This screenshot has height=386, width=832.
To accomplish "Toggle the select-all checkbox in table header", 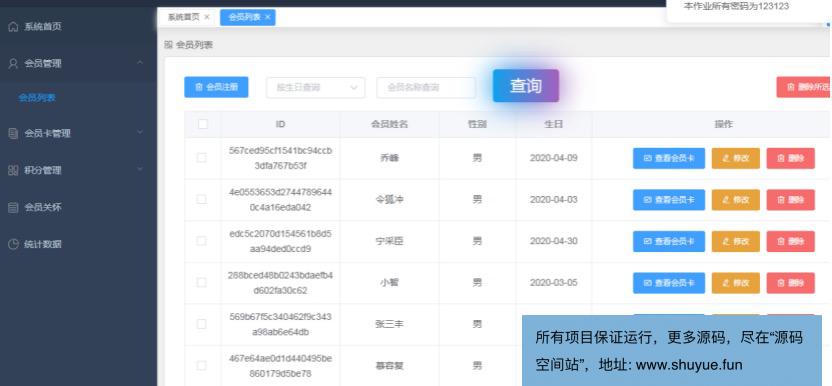I will [203, 124].
